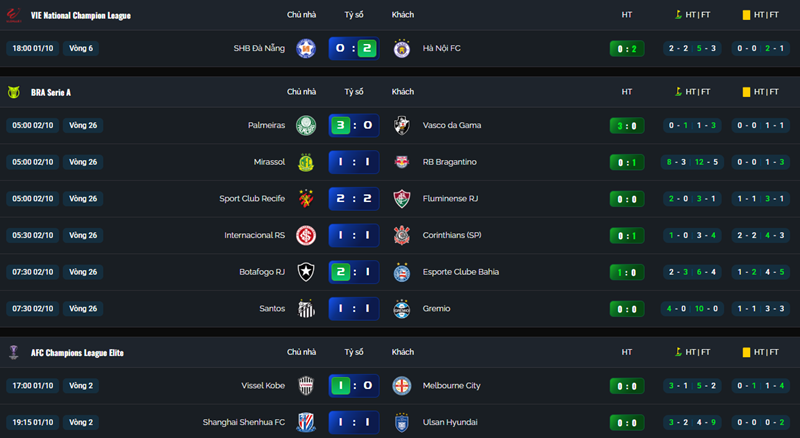Click the Vasco da Gama club crest
The height and width of the screenshot is (438, 800).
[401, 125]
